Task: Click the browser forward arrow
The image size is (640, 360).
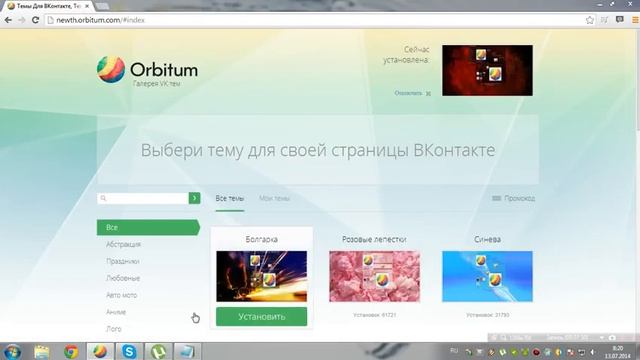Action: click(22, 20)
